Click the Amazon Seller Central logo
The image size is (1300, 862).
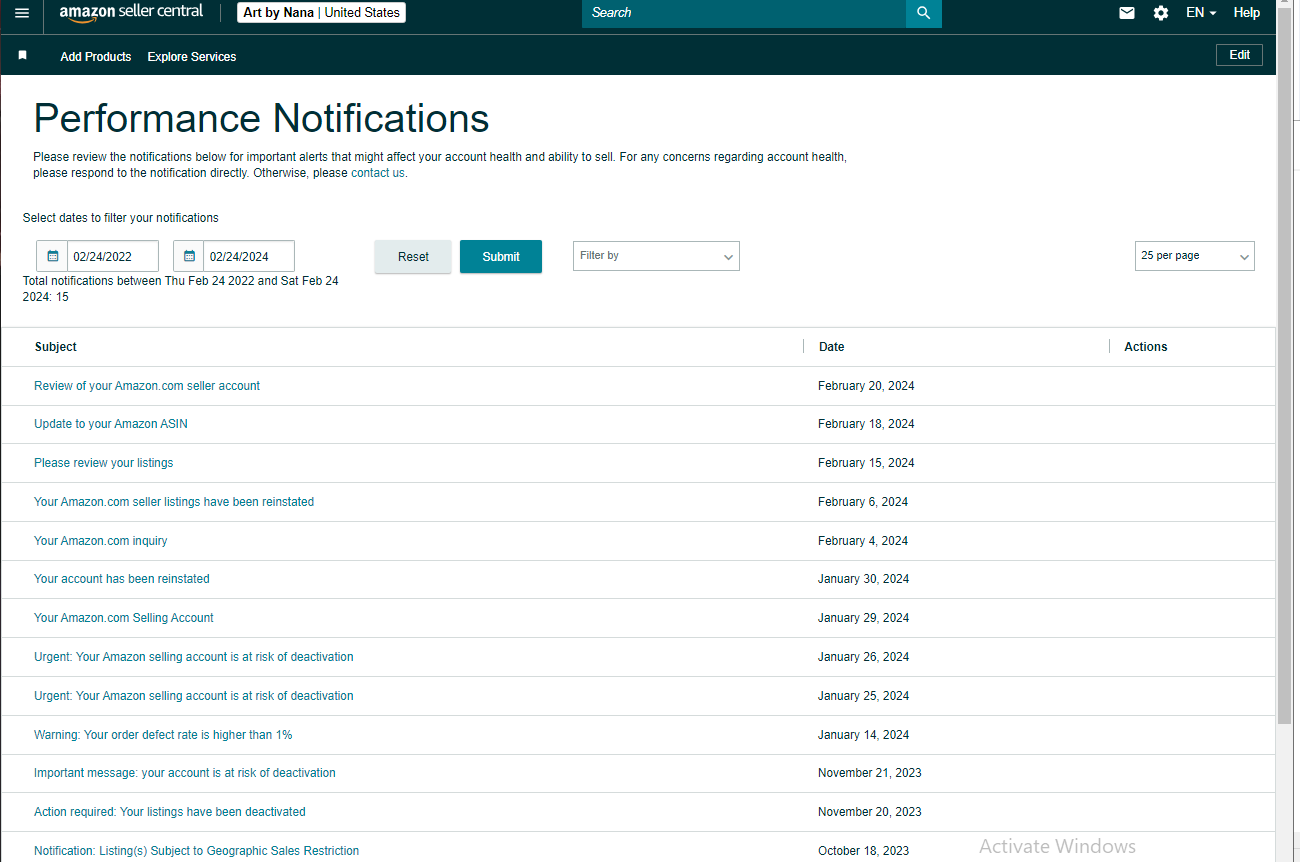131,13
